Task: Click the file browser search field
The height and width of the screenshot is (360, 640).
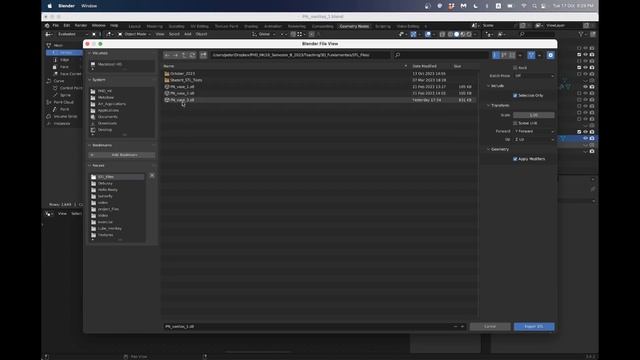Action: tap(441, 55)
